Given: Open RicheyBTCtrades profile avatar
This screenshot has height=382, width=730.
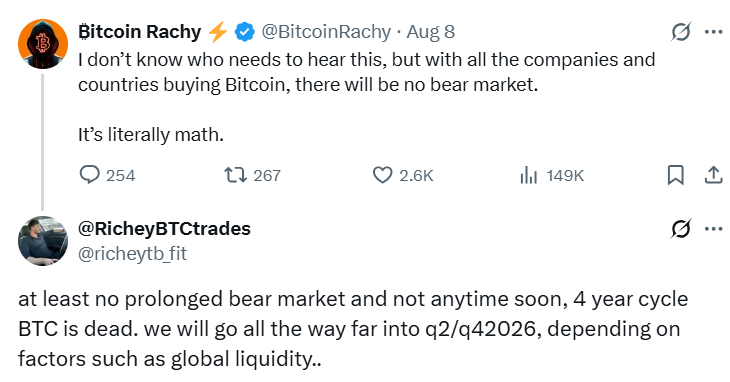Looking at the screenshot, I should point(43,241).
